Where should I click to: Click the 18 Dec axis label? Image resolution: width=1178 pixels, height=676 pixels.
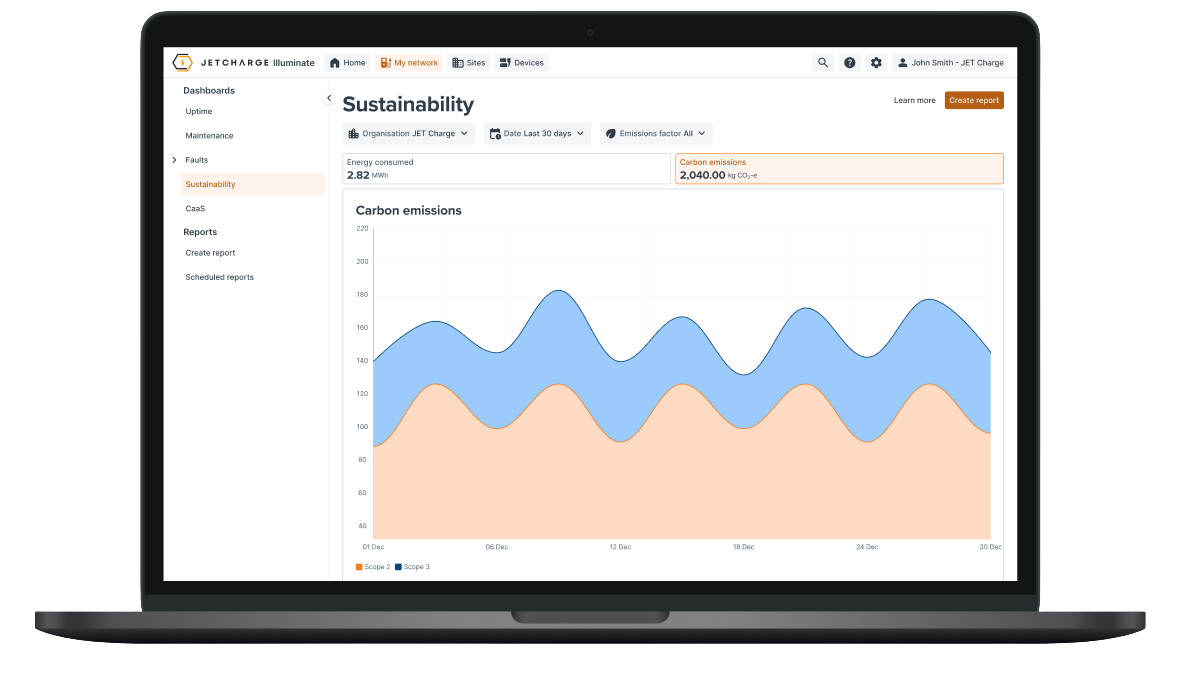pyautogui.click(x=744, y=547)
